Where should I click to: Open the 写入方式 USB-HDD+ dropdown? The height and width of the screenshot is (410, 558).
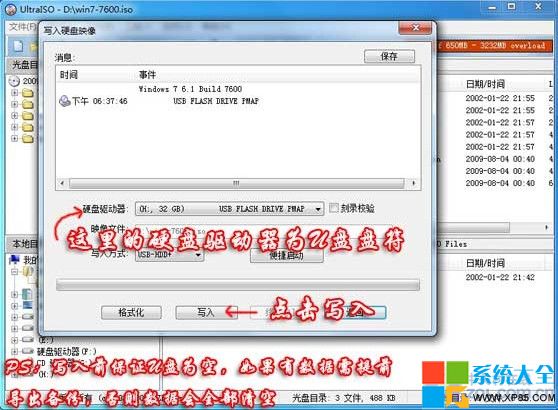(x=169, y=255)
